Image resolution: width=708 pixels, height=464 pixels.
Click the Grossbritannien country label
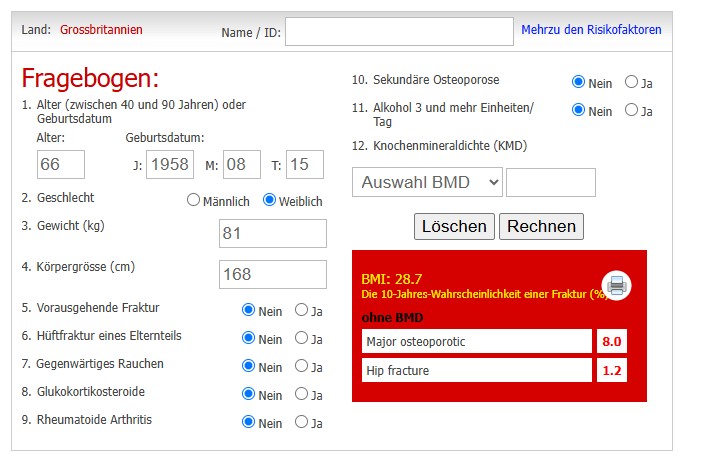(101, 30)
